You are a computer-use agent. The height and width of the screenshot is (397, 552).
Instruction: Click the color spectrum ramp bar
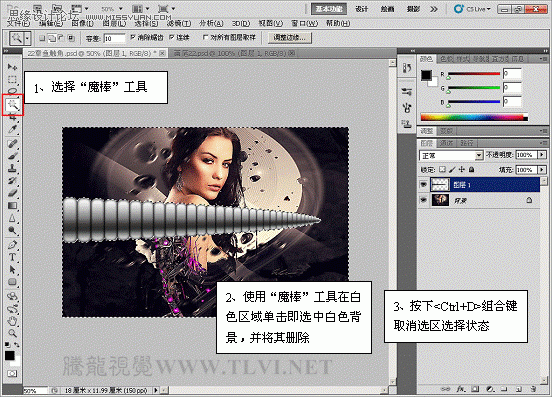[474, 118]
